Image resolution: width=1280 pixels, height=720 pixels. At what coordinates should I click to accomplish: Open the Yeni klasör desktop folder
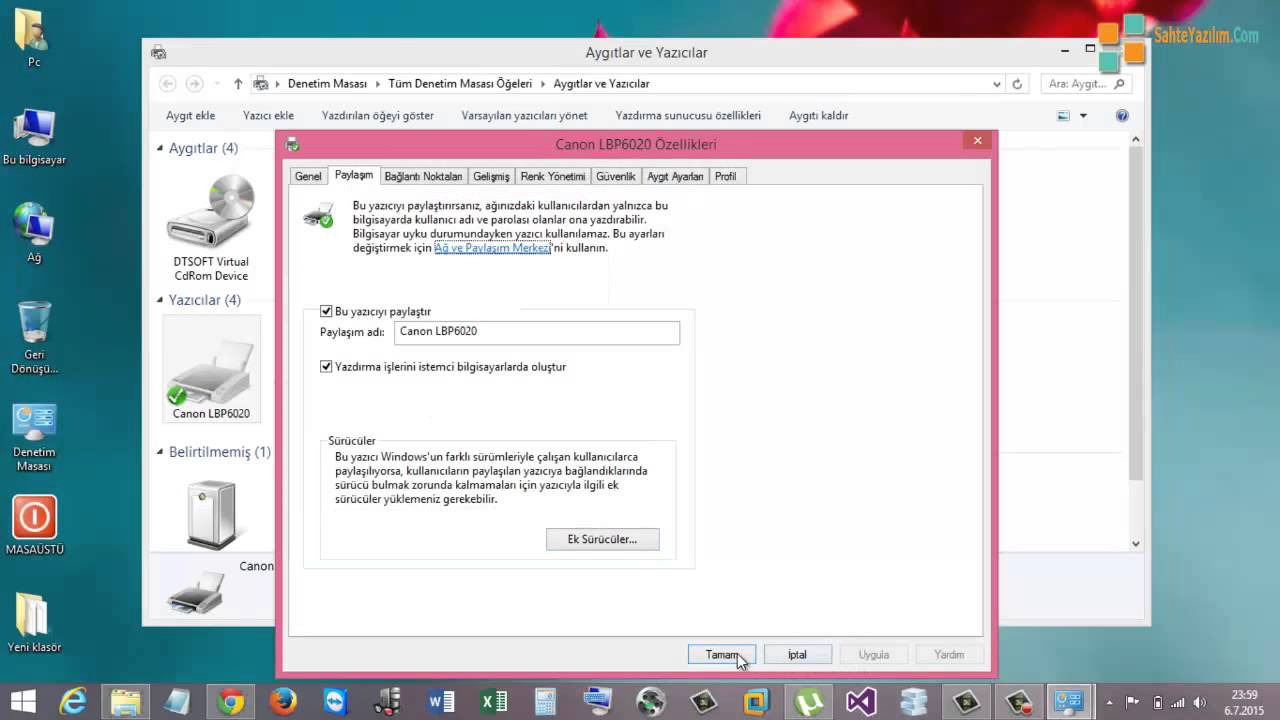pos(34,622)
